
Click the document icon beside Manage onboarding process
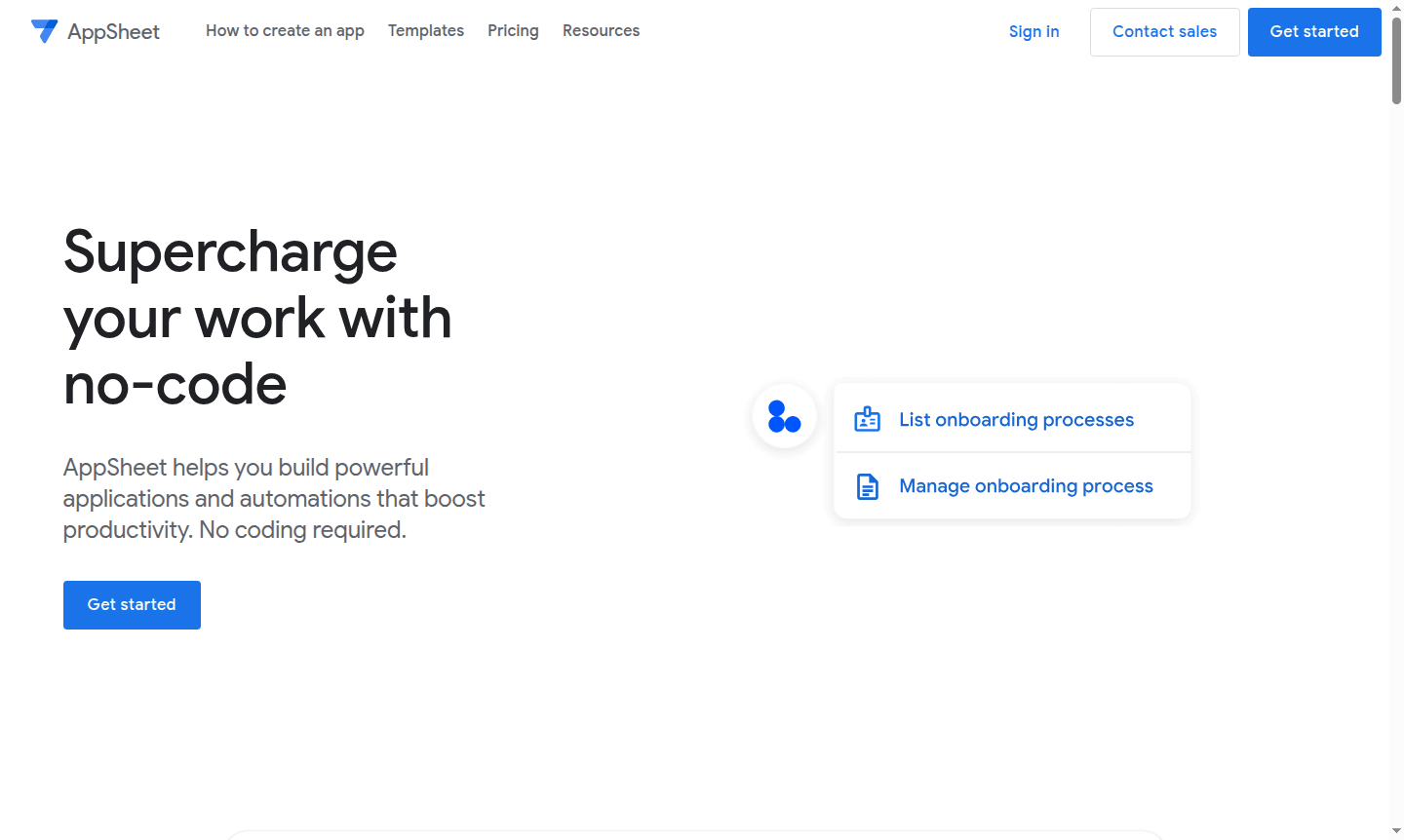click(867, 485)
